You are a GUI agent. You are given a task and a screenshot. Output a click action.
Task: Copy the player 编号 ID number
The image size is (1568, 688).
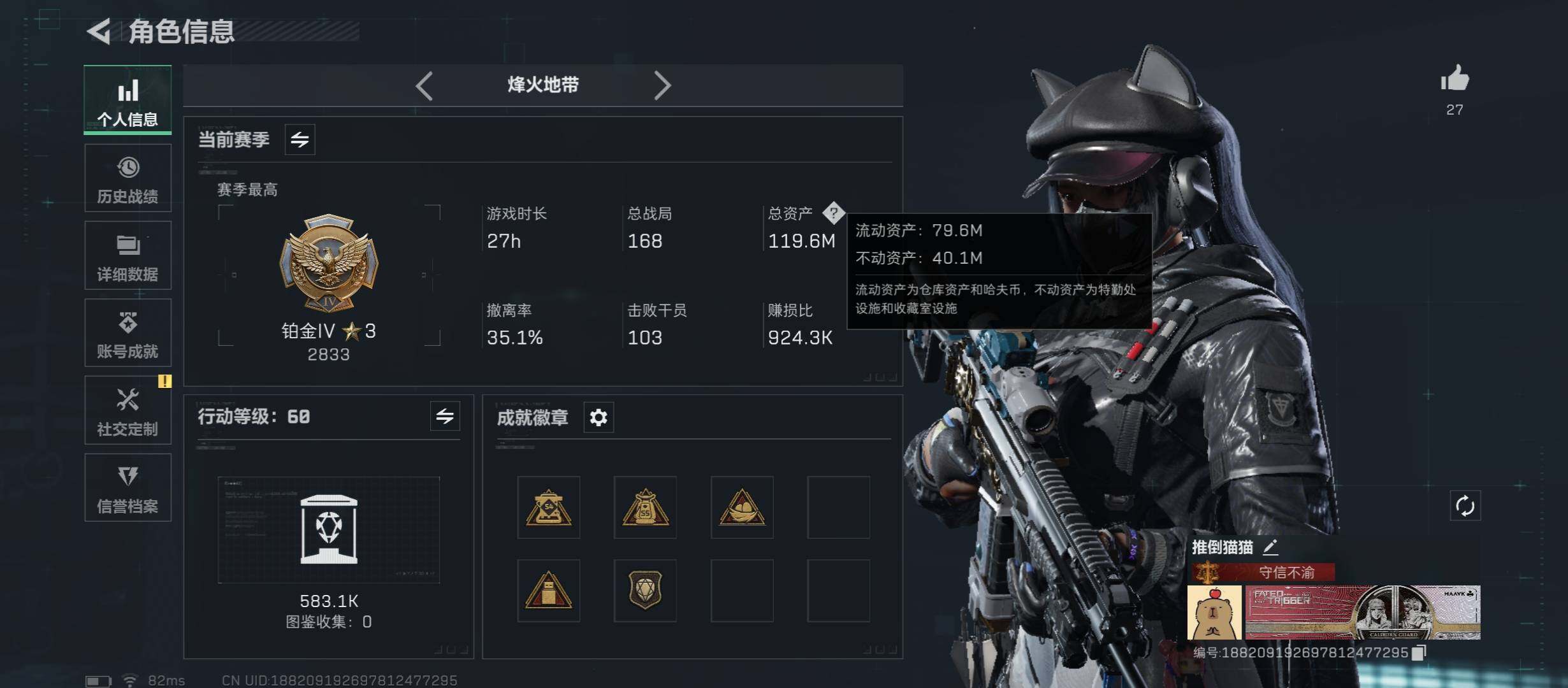tap(1418, 653)
